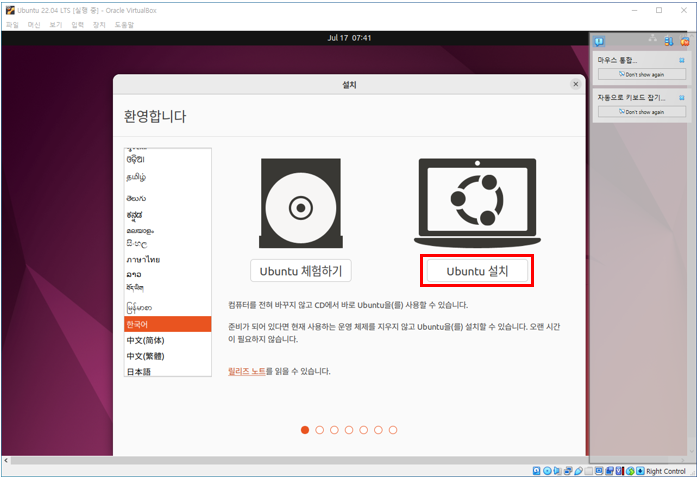Image resolution: width=699 pixels, height=479 pixels.
Task: Click the audio speaker status icon
Action: click(x=557, y=471)
